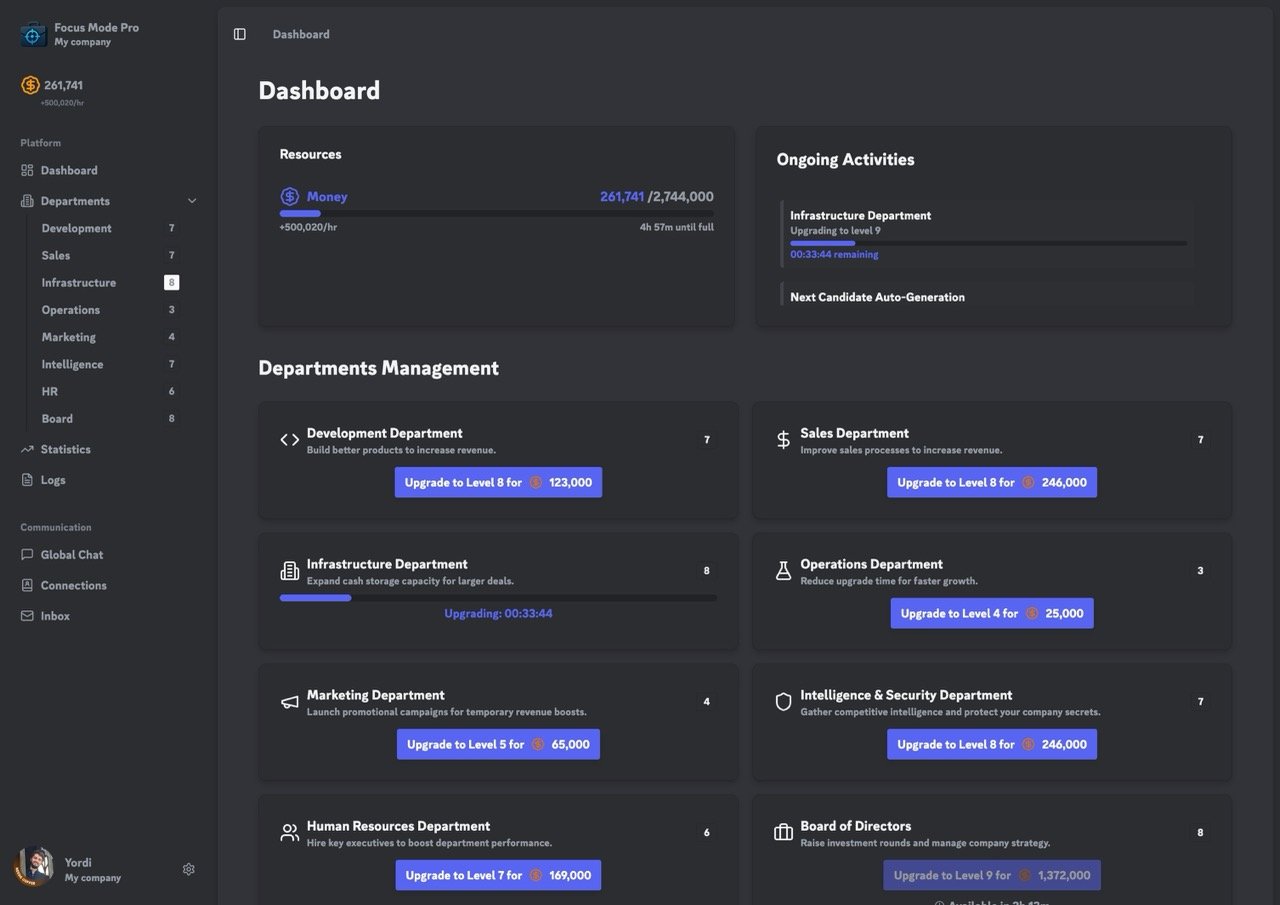The width and height of the screenshot is (1280, 905).
Task: Collapse the Departments section chevron
Action: pyautogui.click(x=192, y=200)
